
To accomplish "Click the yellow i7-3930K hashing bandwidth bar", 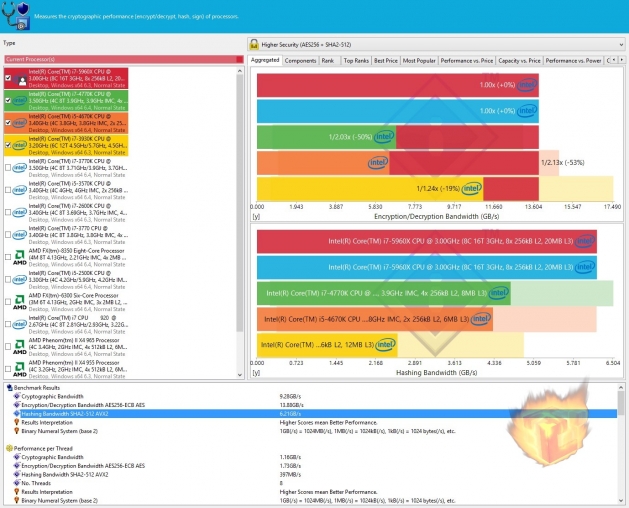I will (327, 345).
